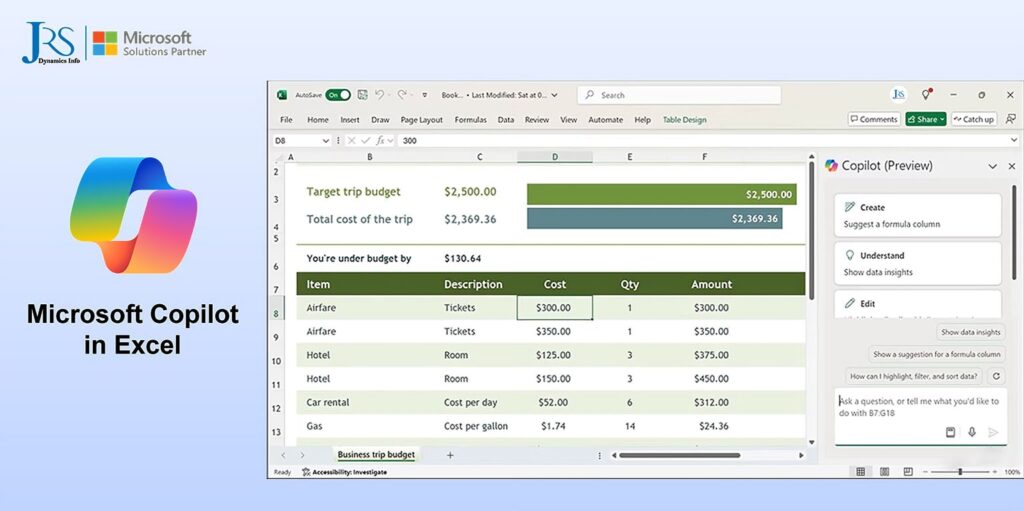Expand the formula bar chevron

pyautogui.click(x=1014, y=140)
